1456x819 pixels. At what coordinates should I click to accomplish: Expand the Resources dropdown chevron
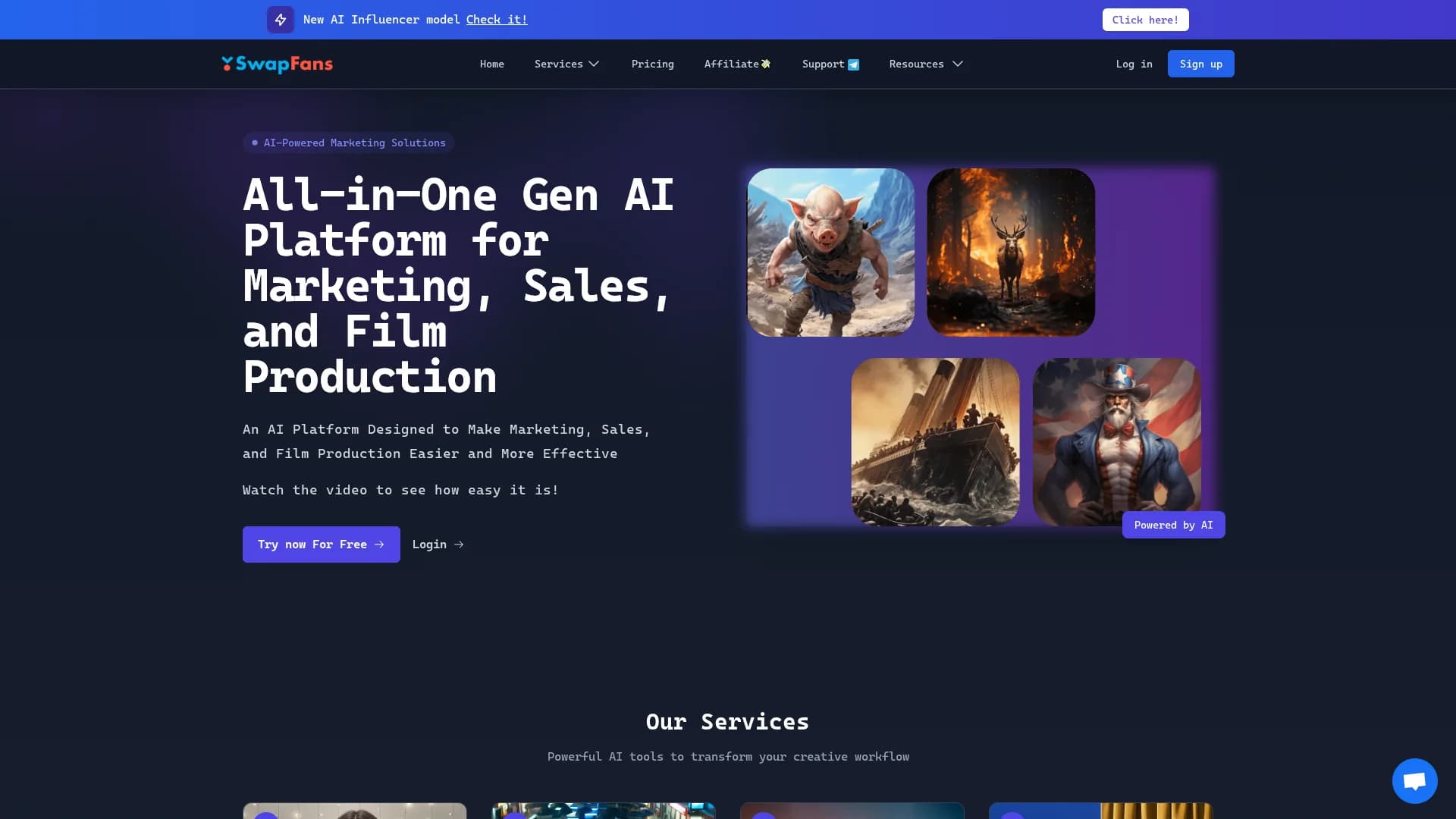point(958,64)
